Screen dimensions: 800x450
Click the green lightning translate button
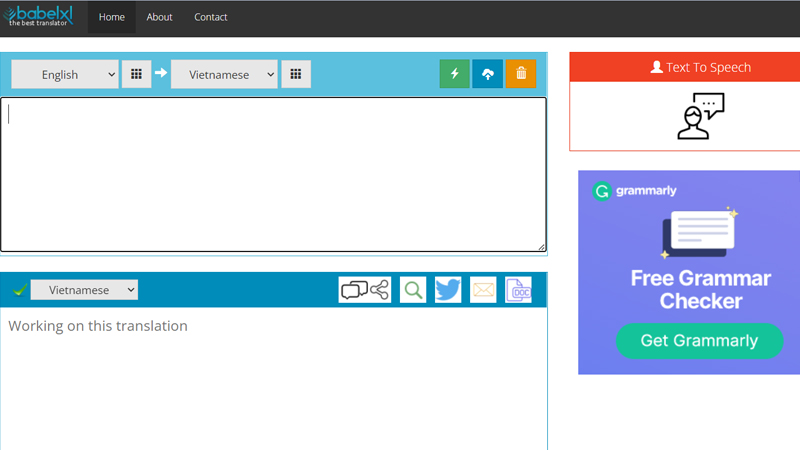click(455, 73)
